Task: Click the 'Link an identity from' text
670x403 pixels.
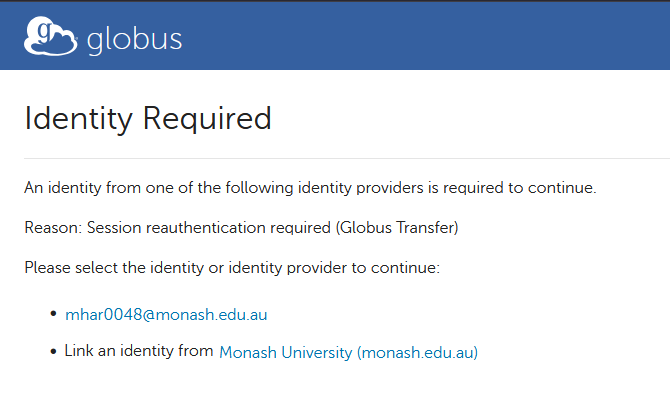Action: (x=139, y=351)
